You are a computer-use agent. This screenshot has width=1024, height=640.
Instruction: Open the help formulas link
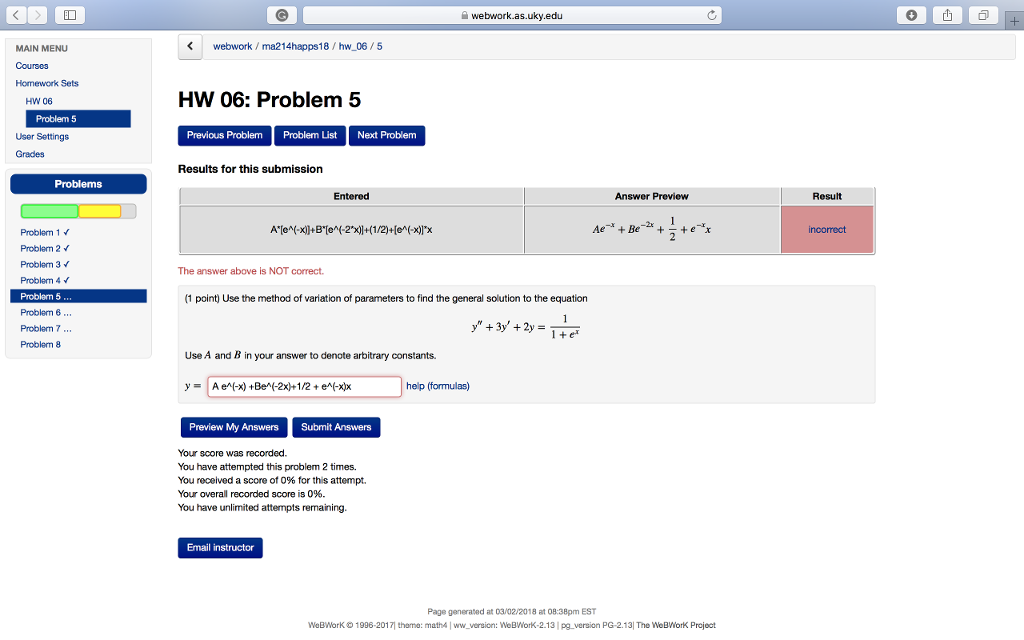coord(437,385)
